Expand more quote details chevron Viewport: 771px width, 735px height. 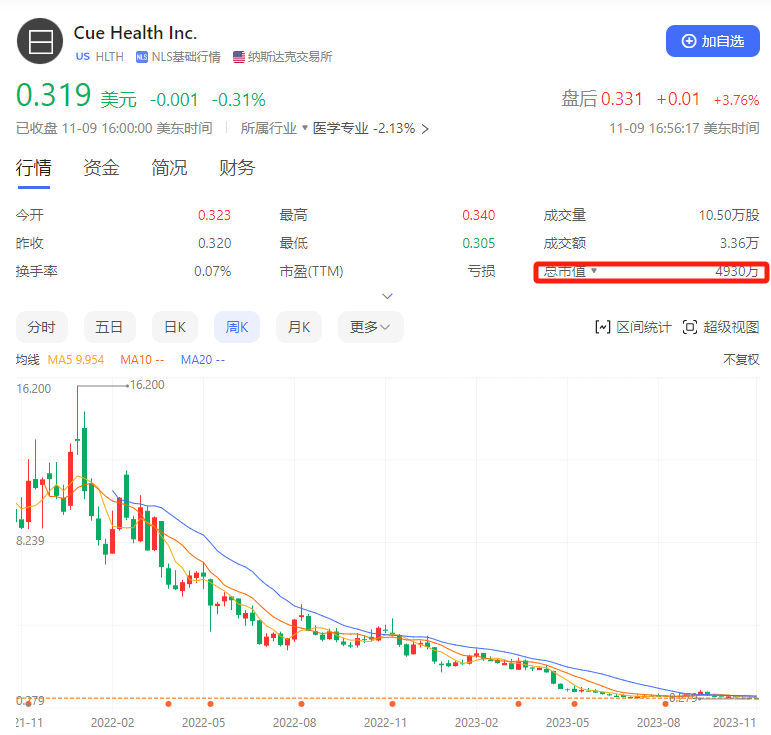click(388, 296)
